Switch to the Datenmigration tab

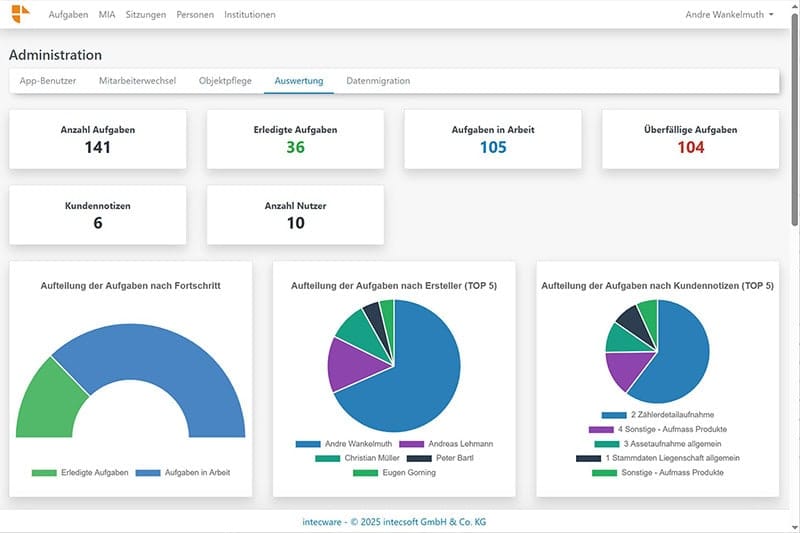[378, 81]
